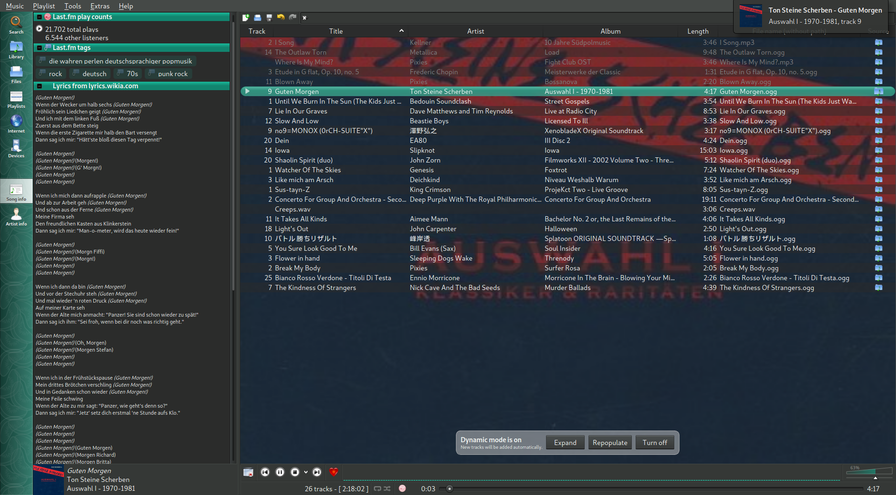Pause playback of the current song
The image size is (896, 495).
(280, 472)
